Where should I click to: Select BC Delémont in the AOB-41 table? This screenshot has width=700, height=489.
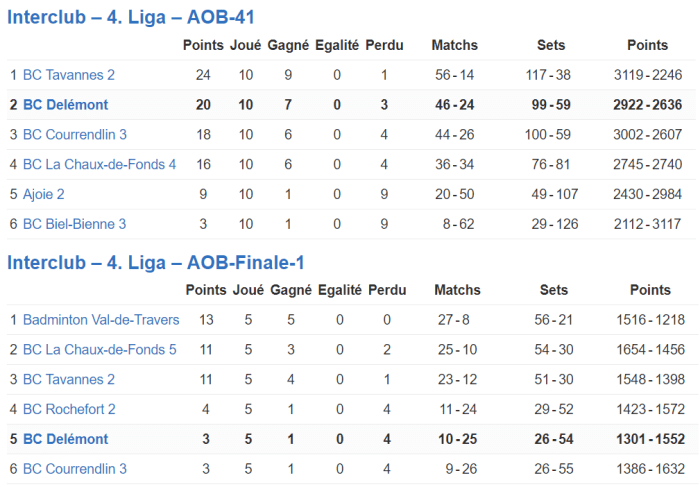pyautogui.click(x=66, y=105)
